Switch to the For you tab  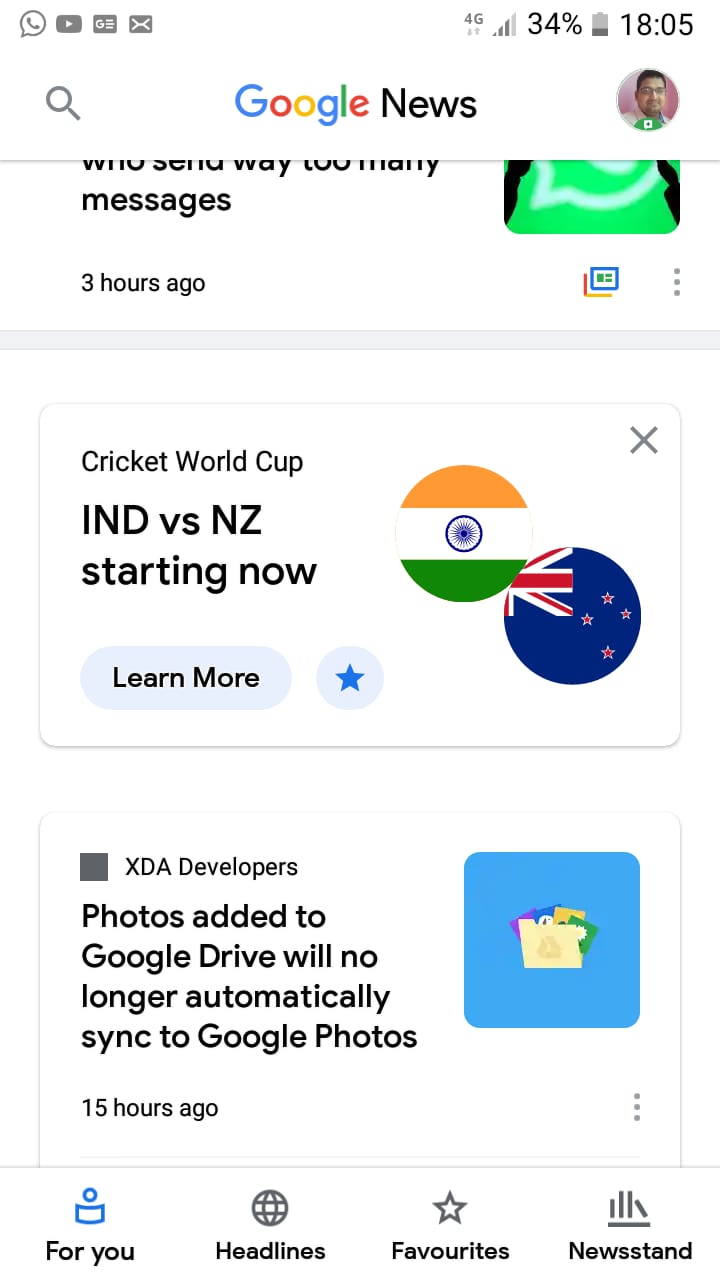click(x=90, y=1225)
